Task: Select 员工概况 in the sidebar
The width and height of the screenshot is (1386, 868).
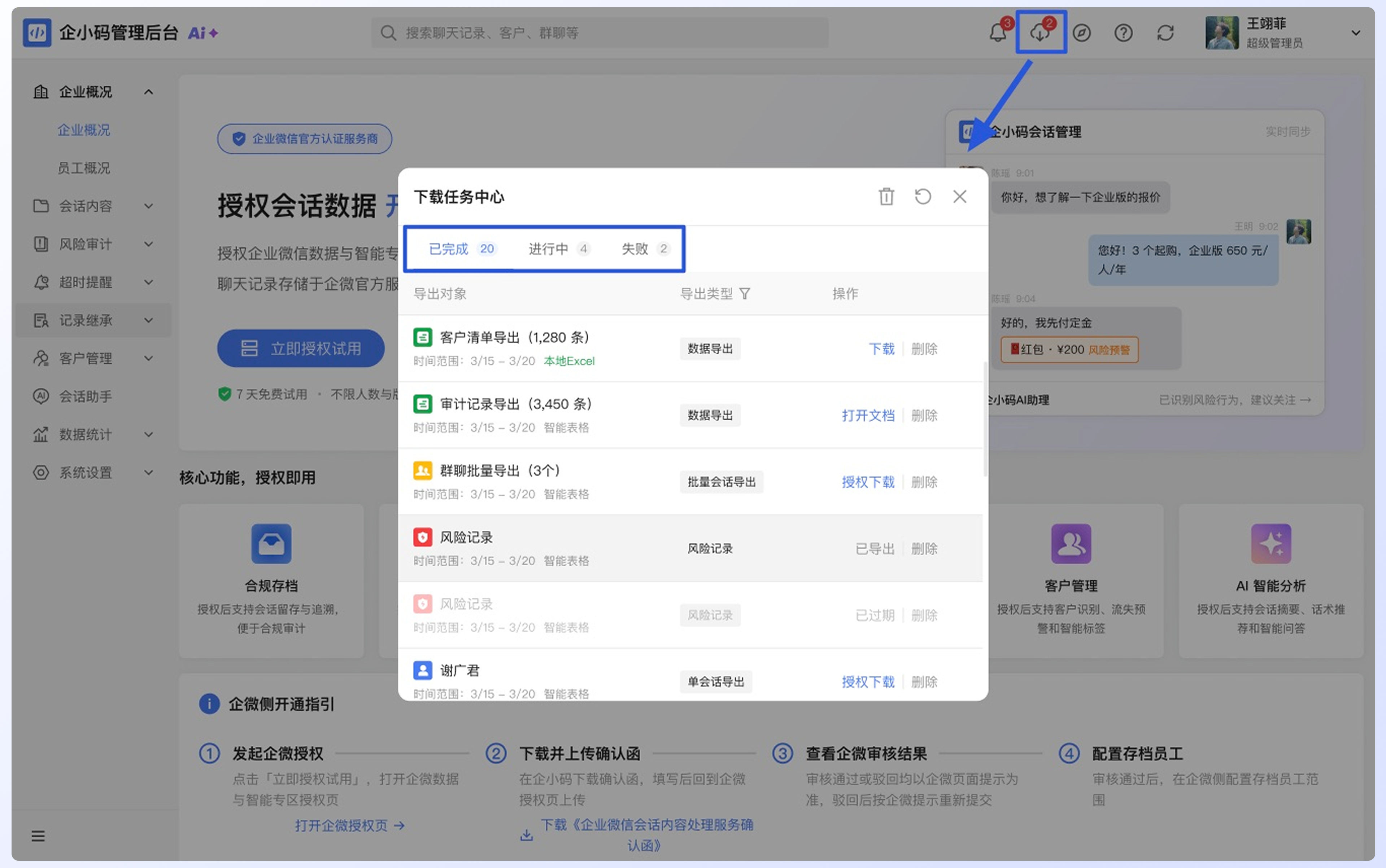Action: (x=84, y=168)
